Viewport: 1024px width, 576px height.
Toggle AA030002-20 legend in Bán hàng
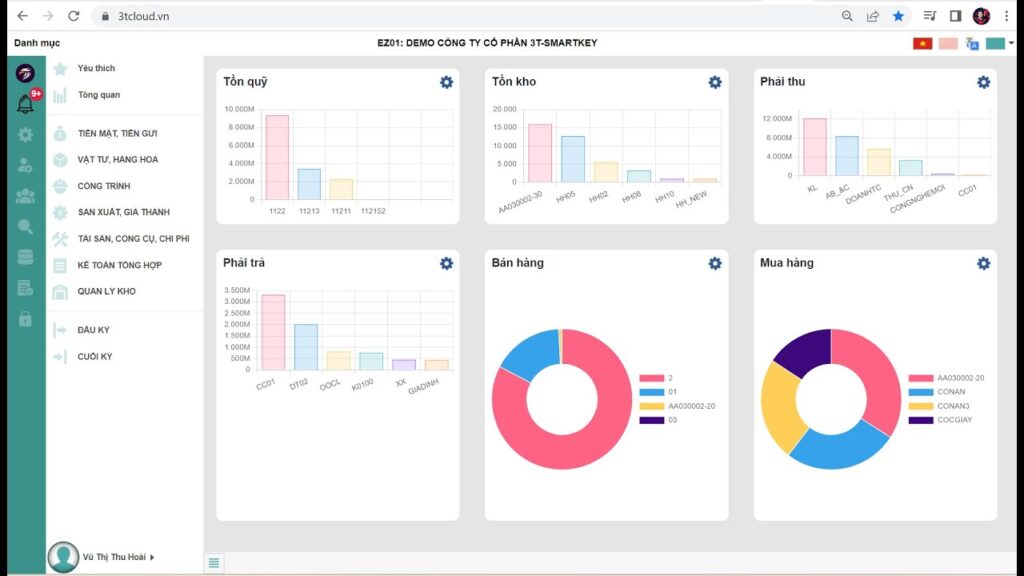pos(677,406)
